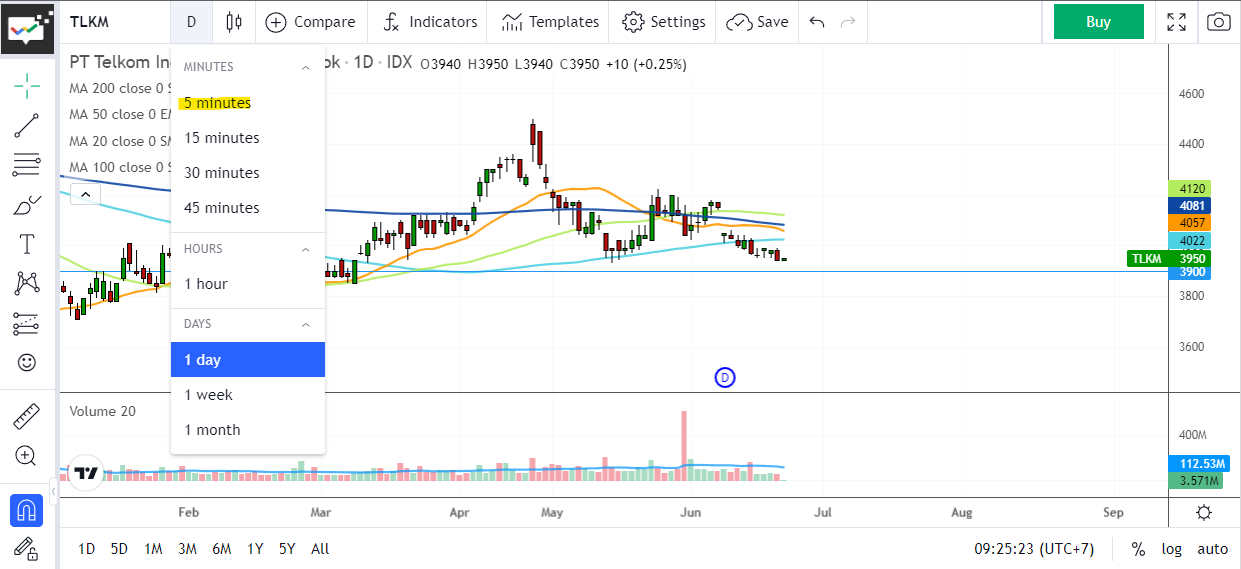The height and width of the screenshot is (569, 1241).
Task: Click the 4081 blue price label
Action: click(1190, 205)
